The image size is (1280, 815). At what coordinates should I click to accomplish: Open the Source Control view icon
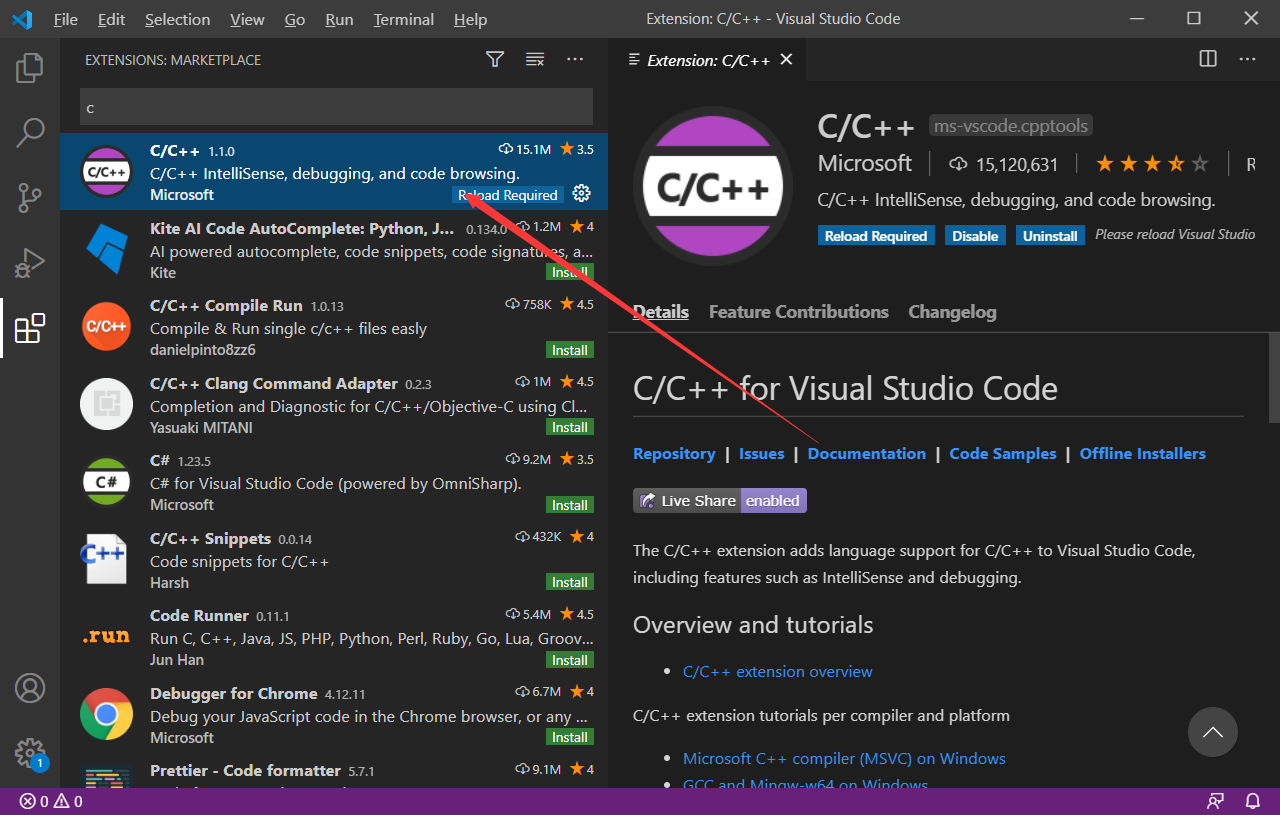pyautogui.click(x=30, y=198)
